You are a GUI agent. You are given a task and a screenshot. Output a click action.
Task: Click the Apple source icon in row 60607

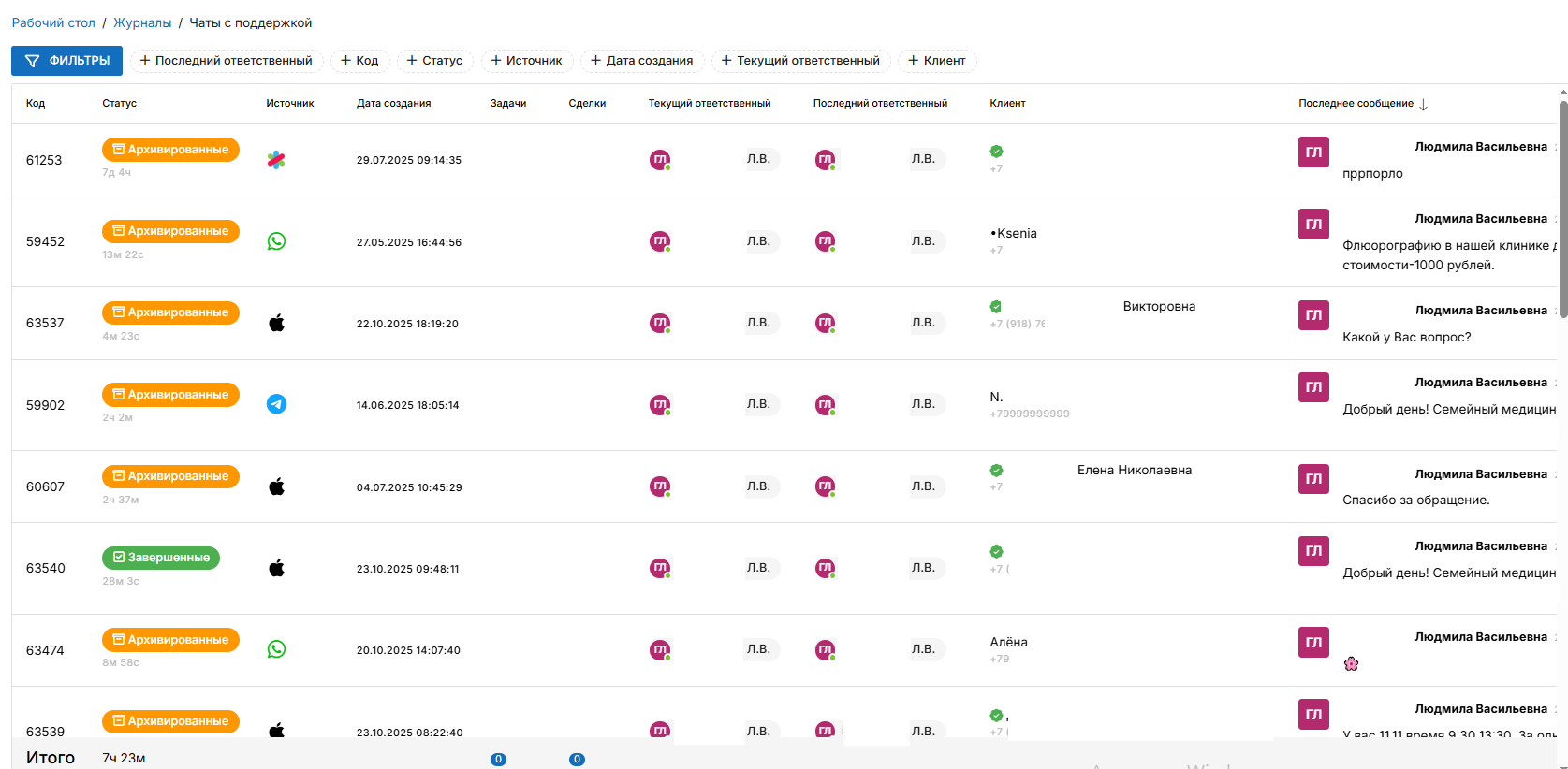(276, 486)
